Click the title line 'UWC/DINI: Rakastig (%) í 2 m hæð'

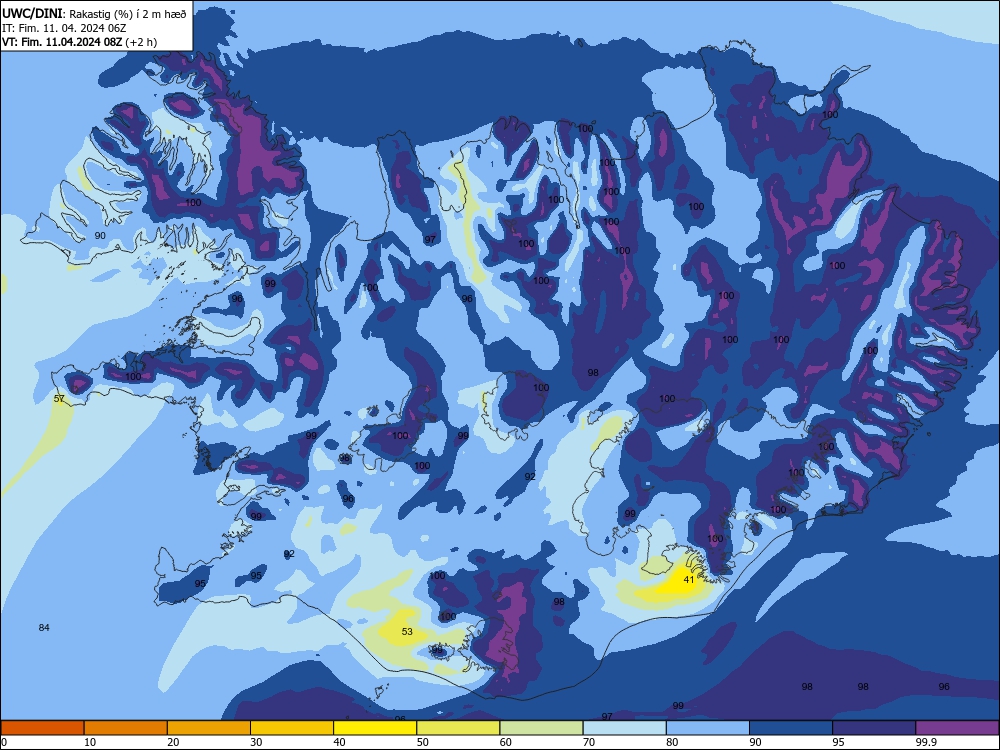pyautogui.click(x=94, y=14)
